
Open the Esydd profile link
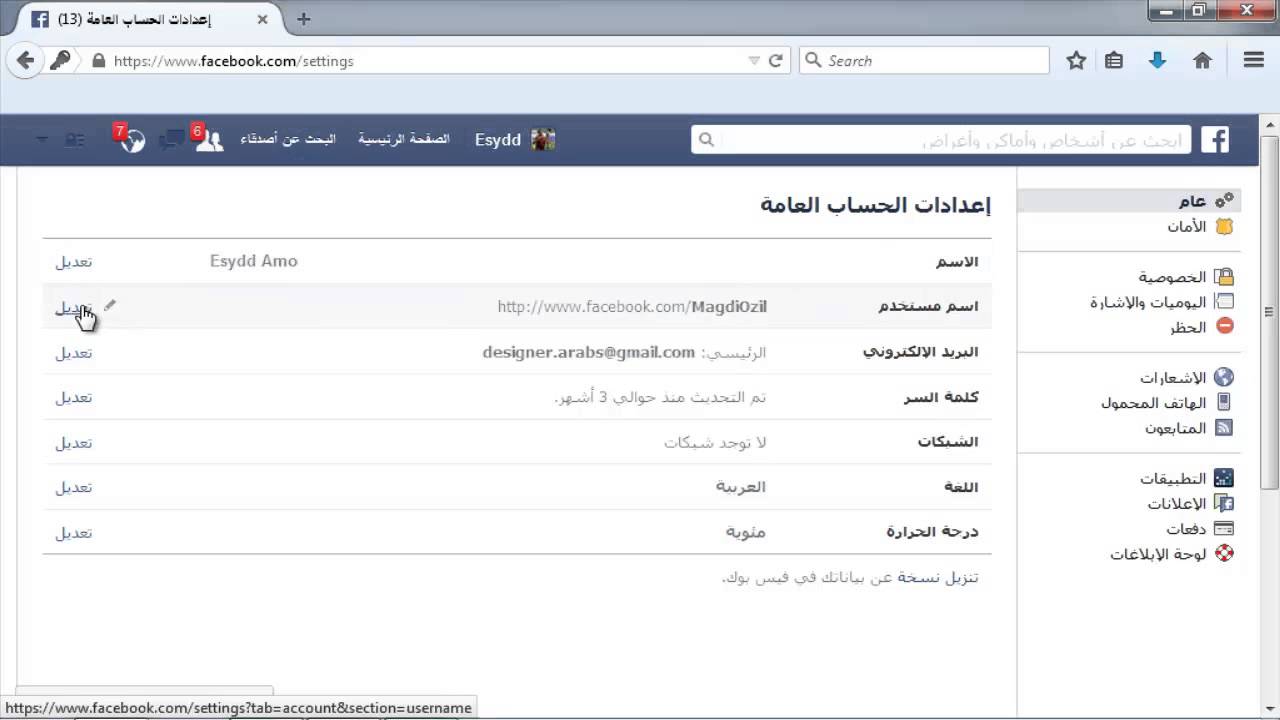point(498,140)
